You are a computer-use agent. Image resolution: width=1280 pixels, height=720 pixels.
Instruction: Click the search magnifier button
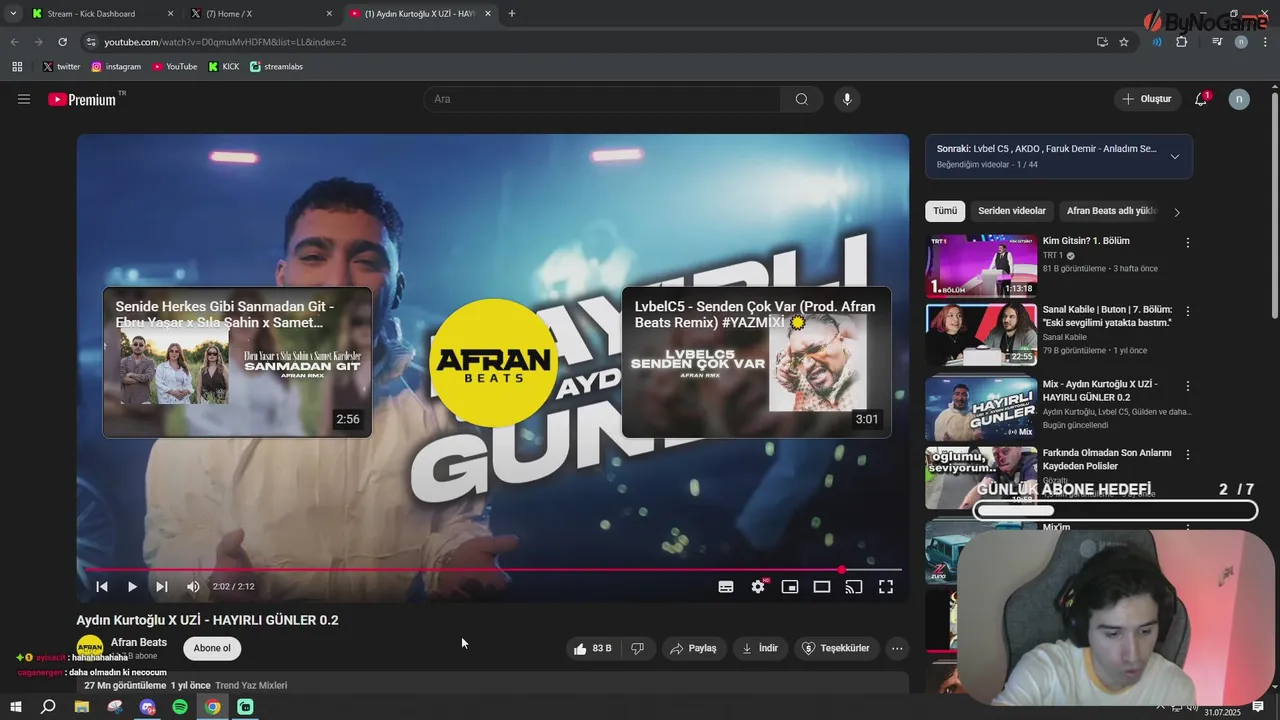click(x=802, y=99)
